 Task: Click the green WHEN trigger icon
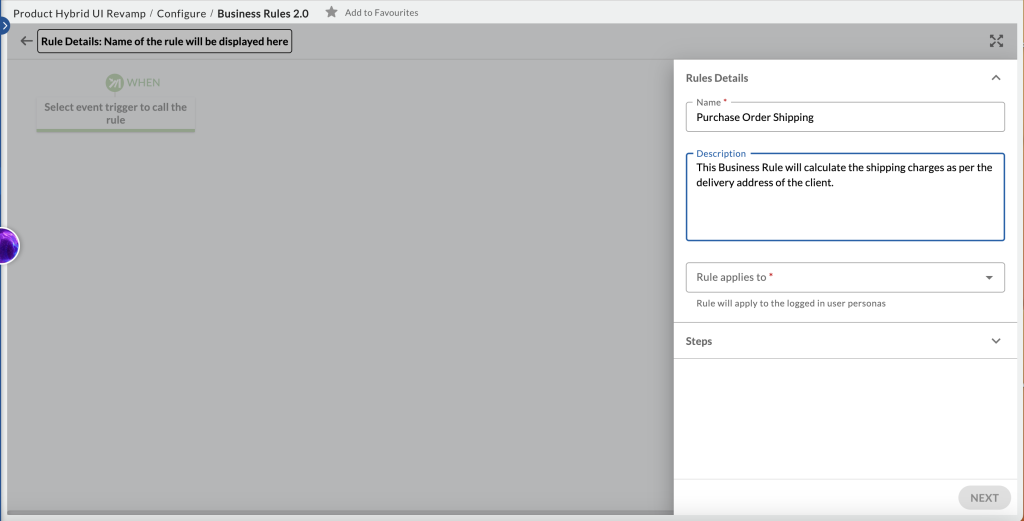[114, 82]
